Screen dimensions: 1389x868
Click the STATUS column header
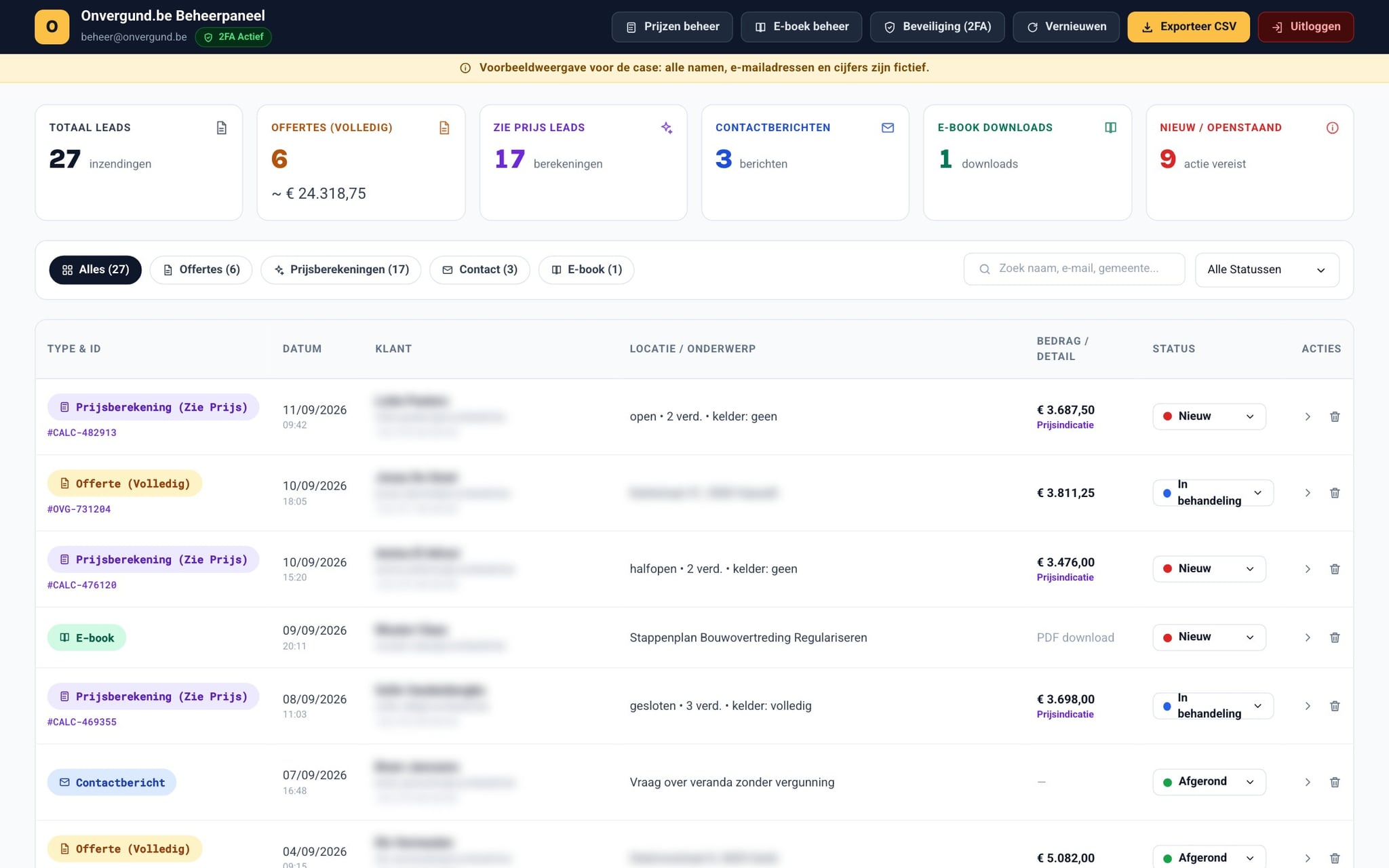(1173, 349)
